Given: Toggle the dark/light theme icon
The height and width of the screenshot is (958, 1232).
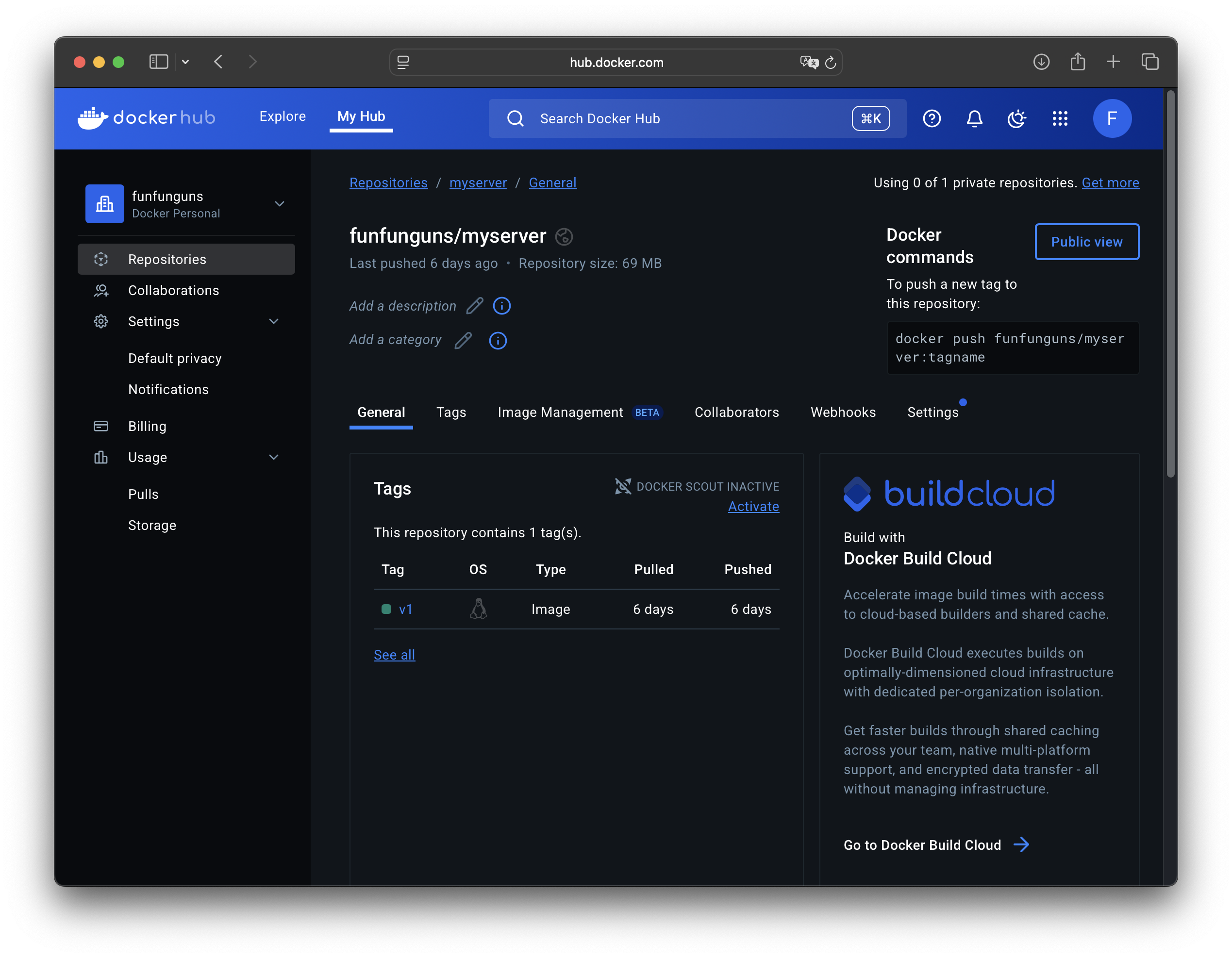Looking at the screenshot, I should point(1016,118).
